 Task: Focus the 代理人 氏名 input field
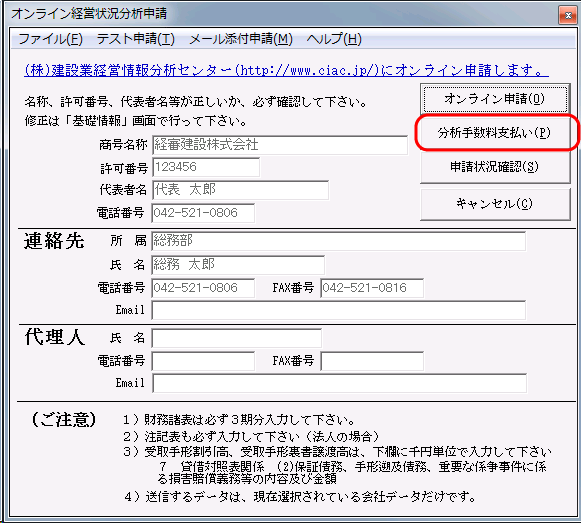tap(236, 338)
